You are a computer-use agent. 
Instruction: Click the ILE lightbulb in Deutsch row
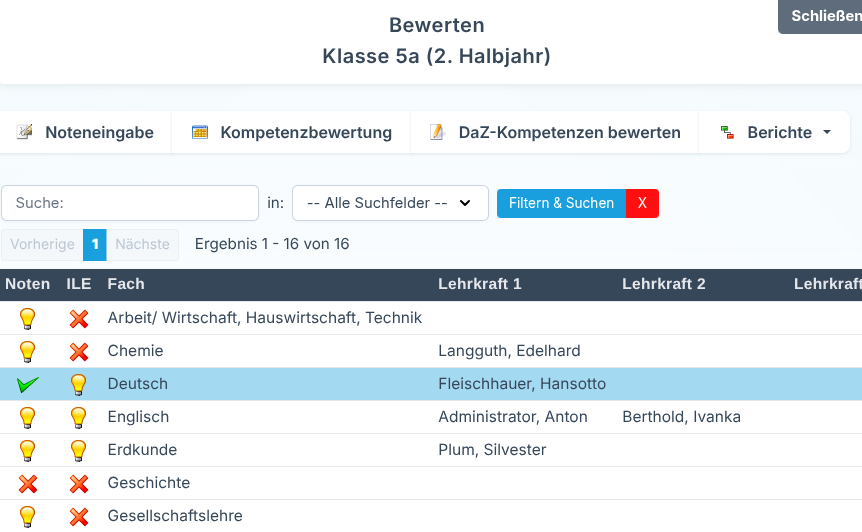point(79,384)
